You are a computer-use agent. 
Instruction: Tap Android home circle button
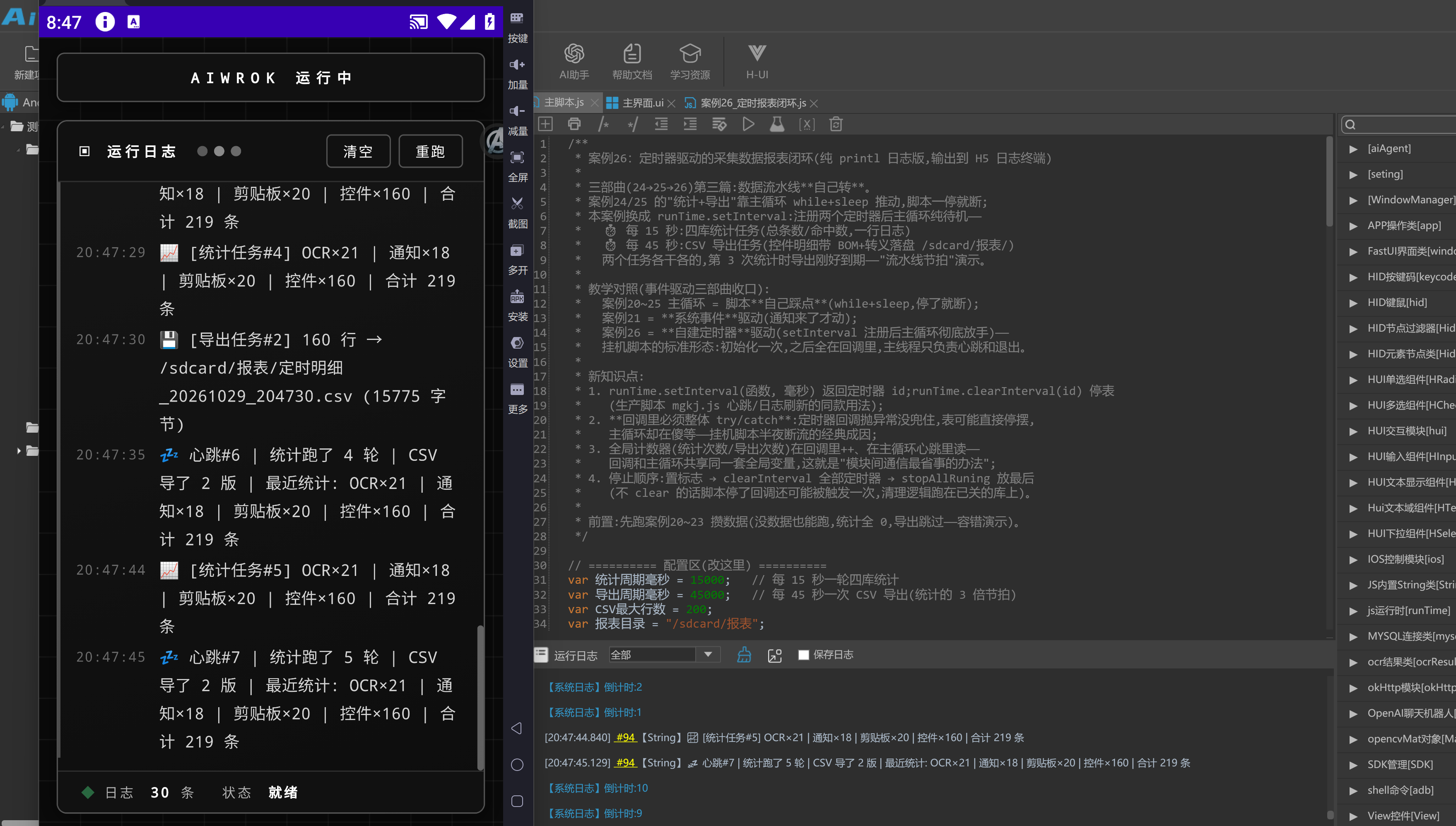pyautogui.click(x=517, y=764)
